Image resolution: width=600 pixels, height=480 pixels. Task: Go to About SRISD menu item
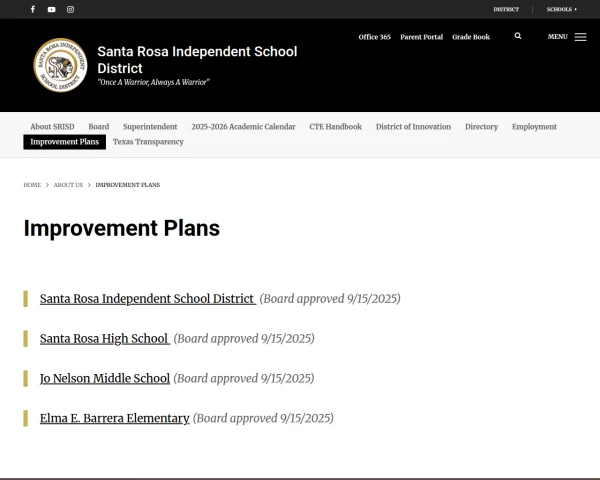52,127
